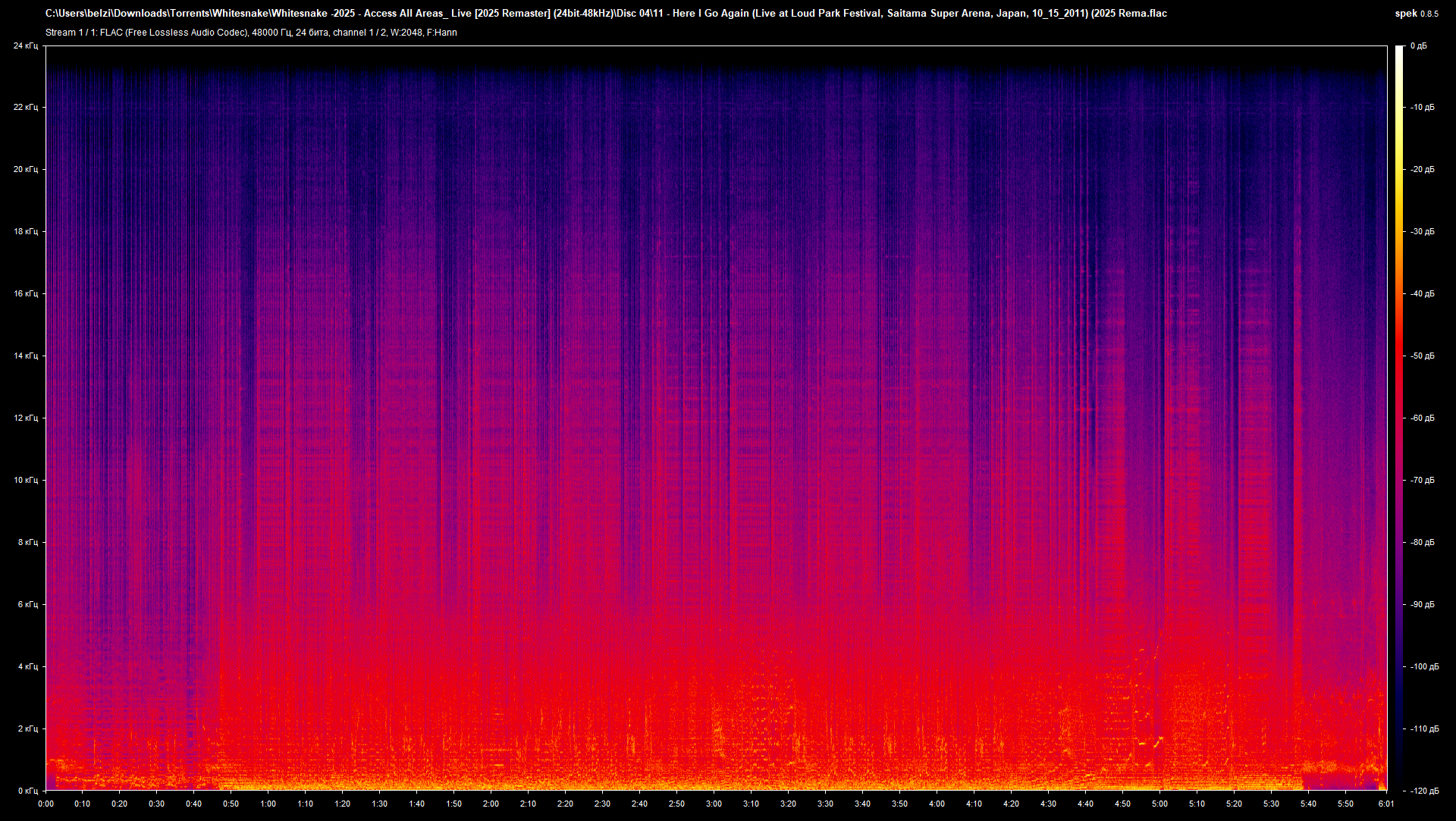Click the 0 кГц frequency label
Screen dimensions: 1456x821
[x=27, y=791]
